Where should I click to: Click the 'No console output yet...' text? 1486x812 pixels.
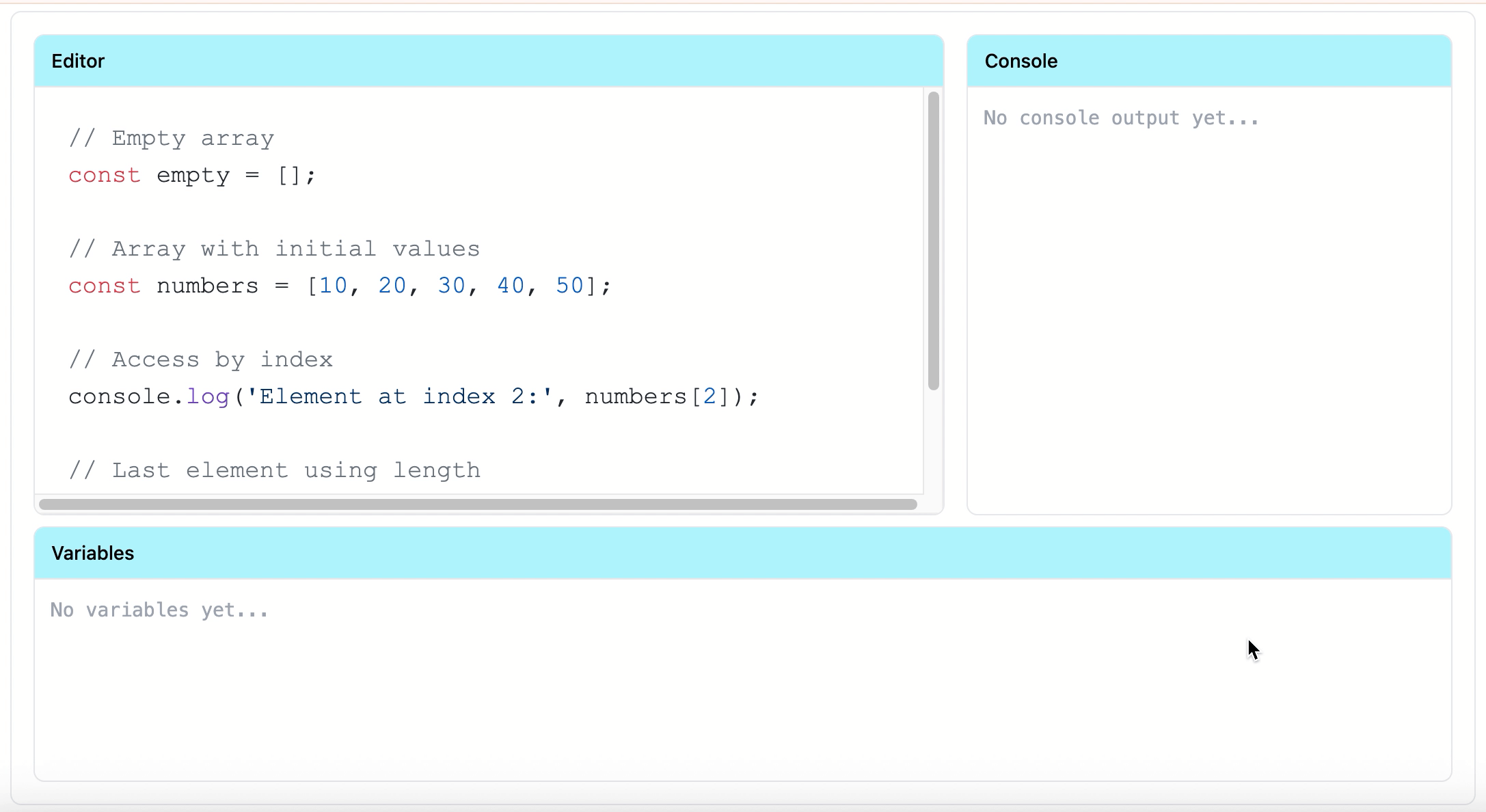[1120, 118]
